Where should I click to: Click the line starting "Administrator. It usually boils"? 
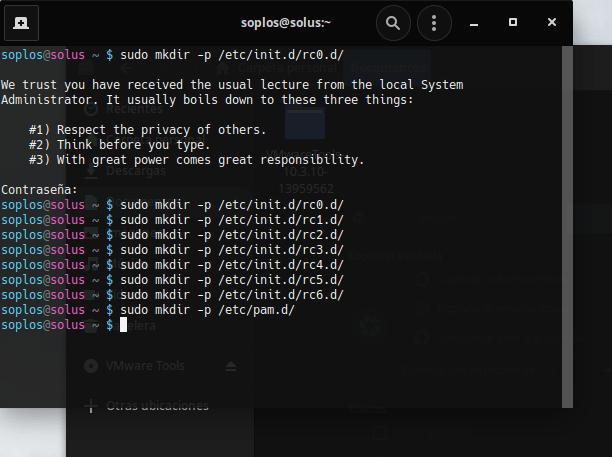click(x=207, y=100)
